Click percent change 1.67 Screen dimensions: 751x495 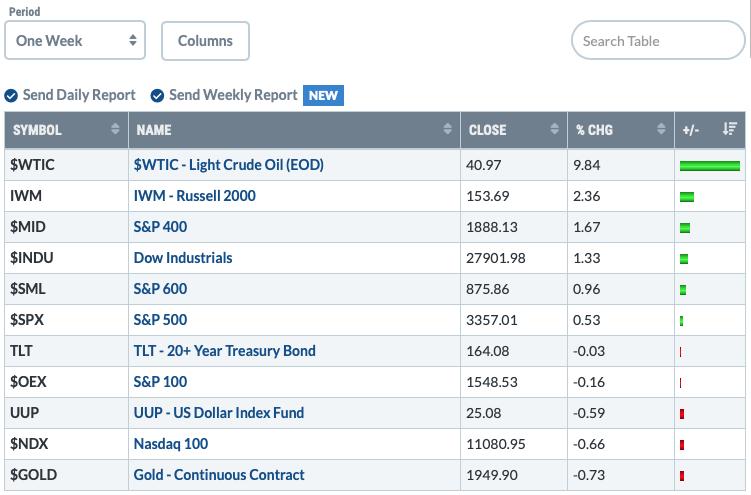point(587,227)
